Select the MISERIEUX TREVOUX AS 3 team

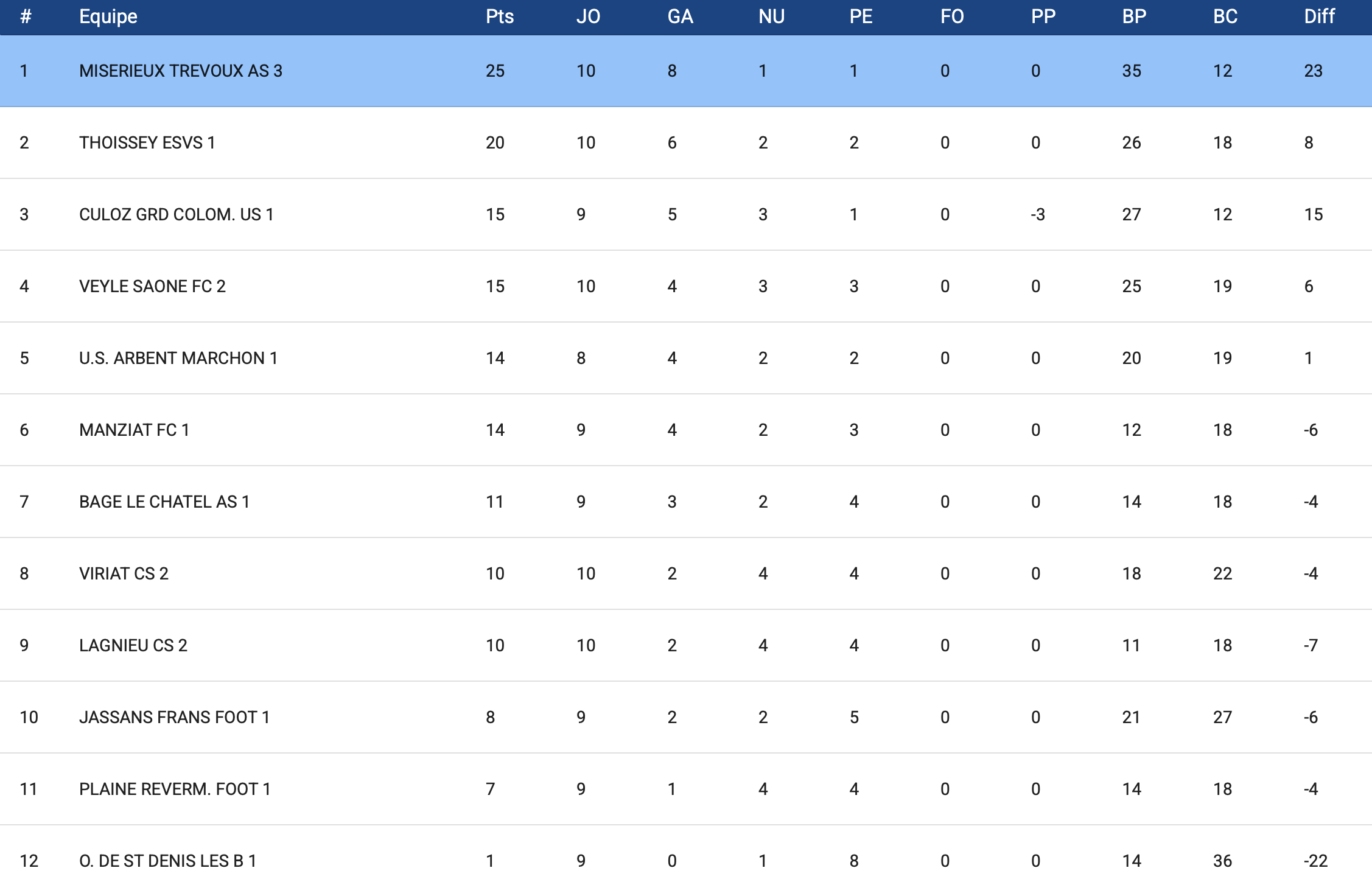click(181, 71)
